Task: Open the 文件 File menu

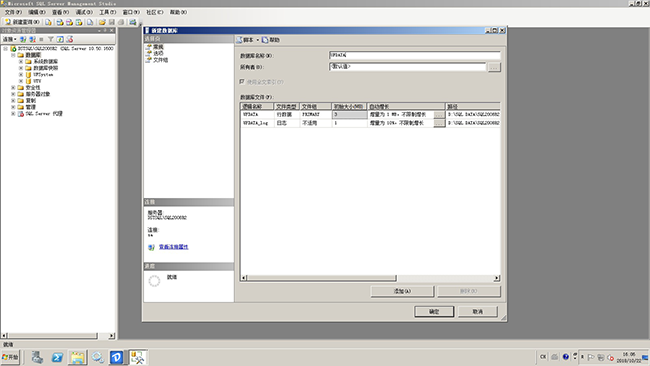Action: click(13, 12)
